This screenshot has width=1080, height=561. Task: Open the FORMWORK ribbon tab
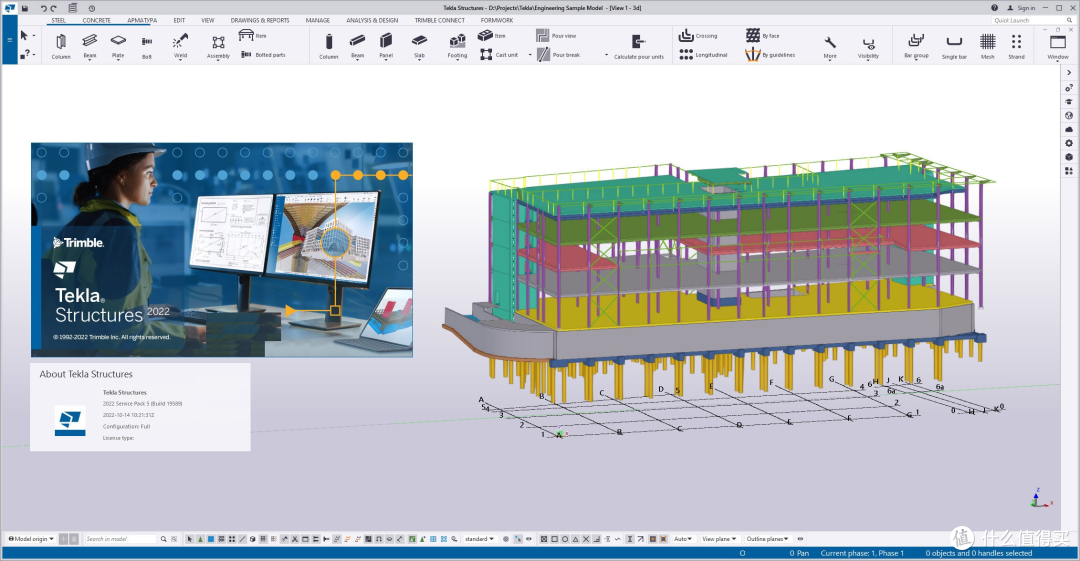[497, 21]
